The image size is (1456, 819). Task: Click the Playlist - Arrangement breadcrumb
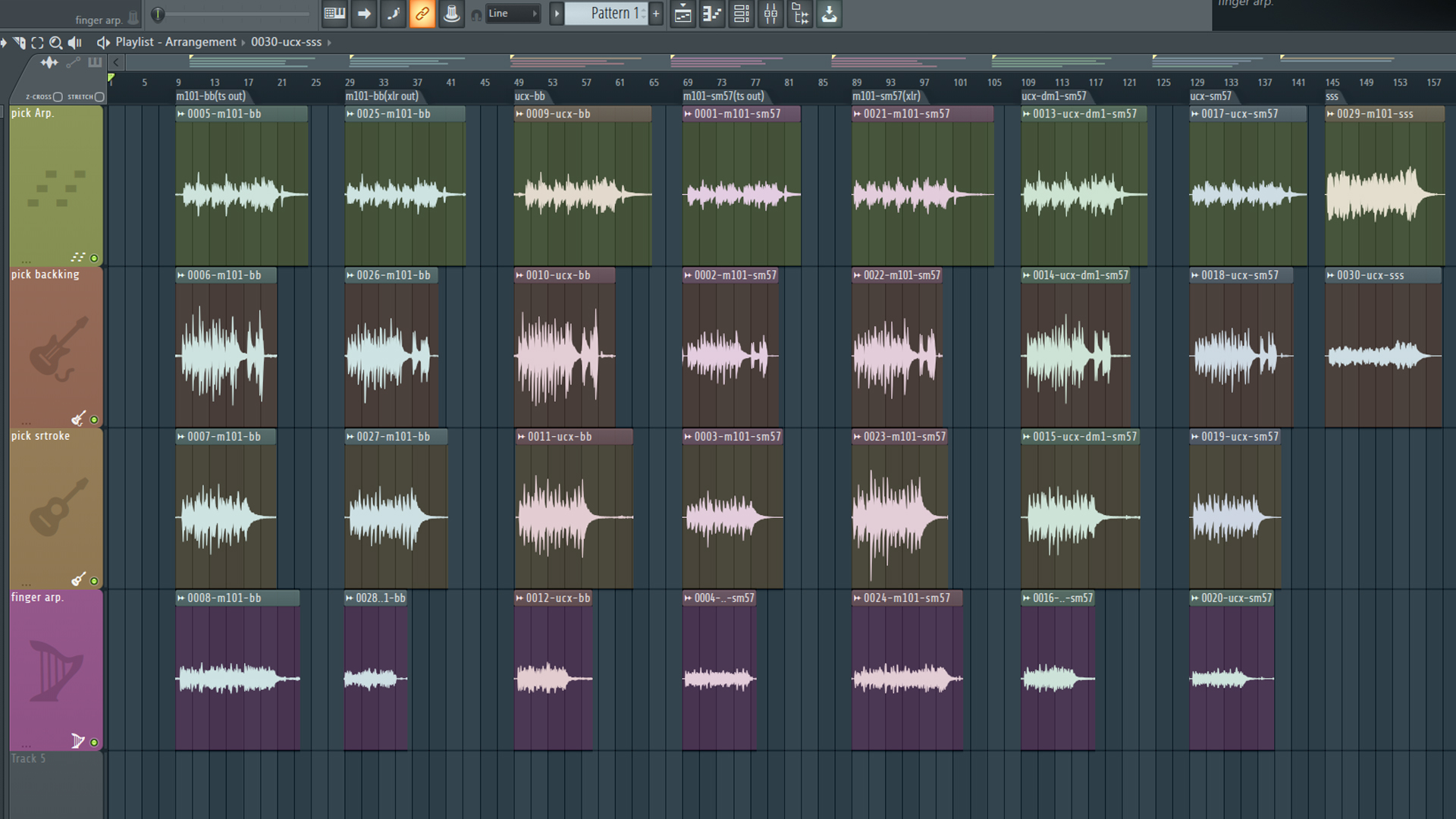175,42
